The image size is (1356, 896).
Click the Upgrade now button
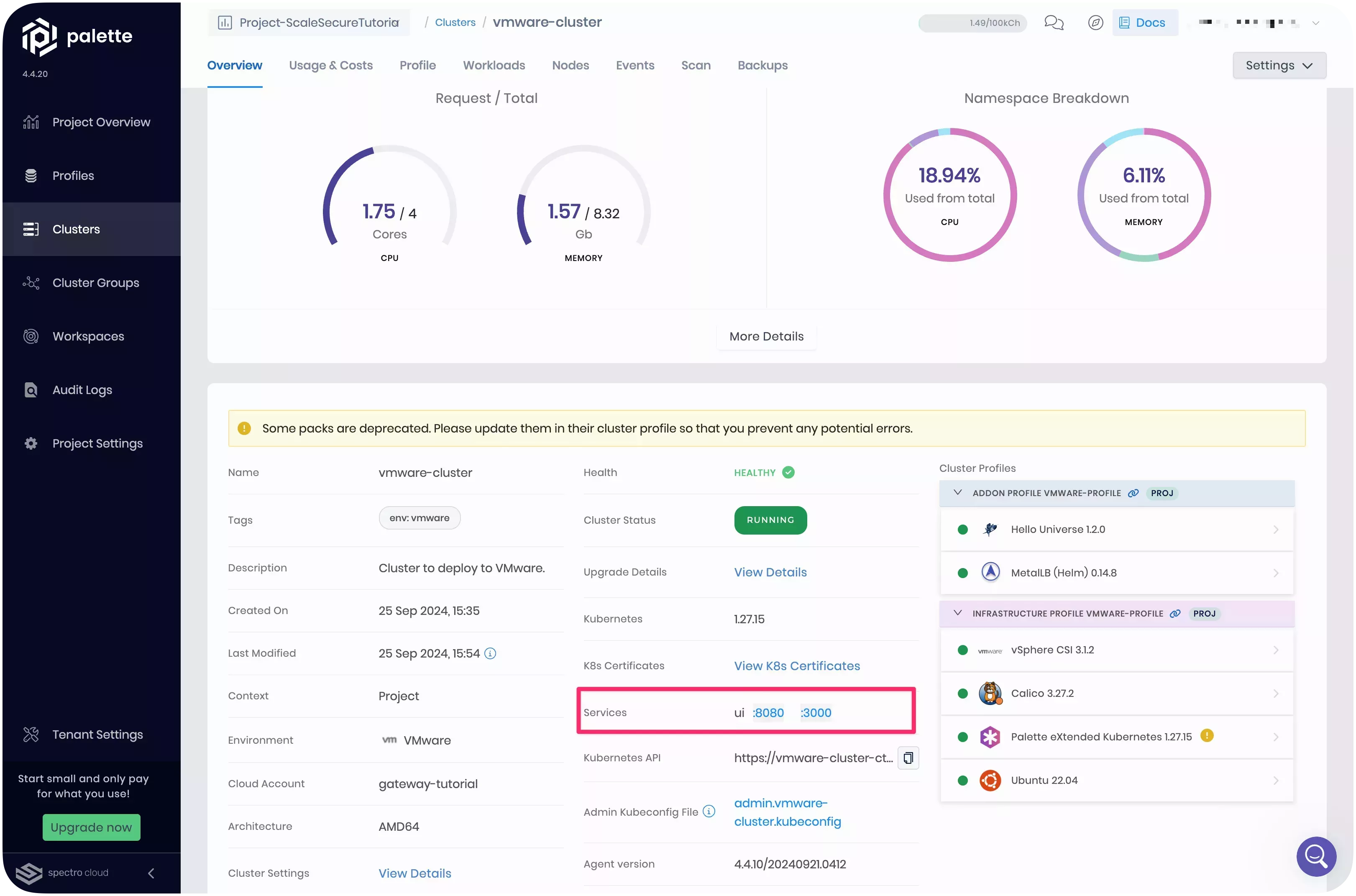91,827
